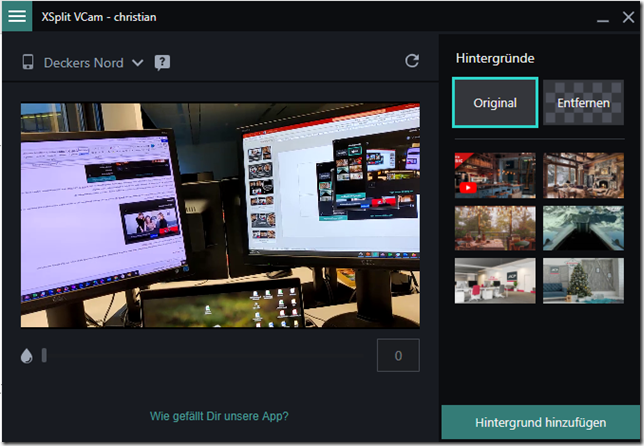Select the Entfernen background removal option
Image resolution: width=644 pixels, height=446 pixels.
[583, 103]
